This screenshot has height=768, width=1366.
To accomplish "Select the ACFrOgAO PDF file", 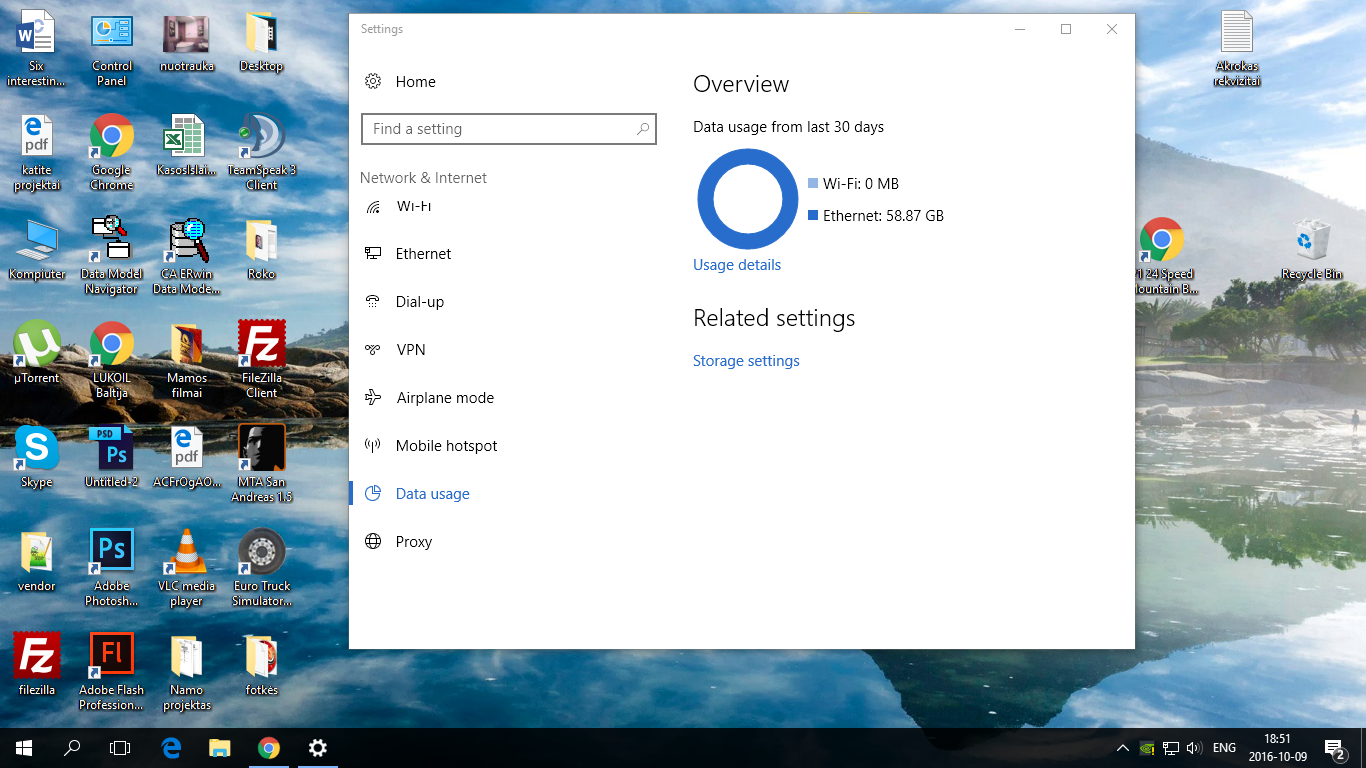I will (x=187, y=457).
